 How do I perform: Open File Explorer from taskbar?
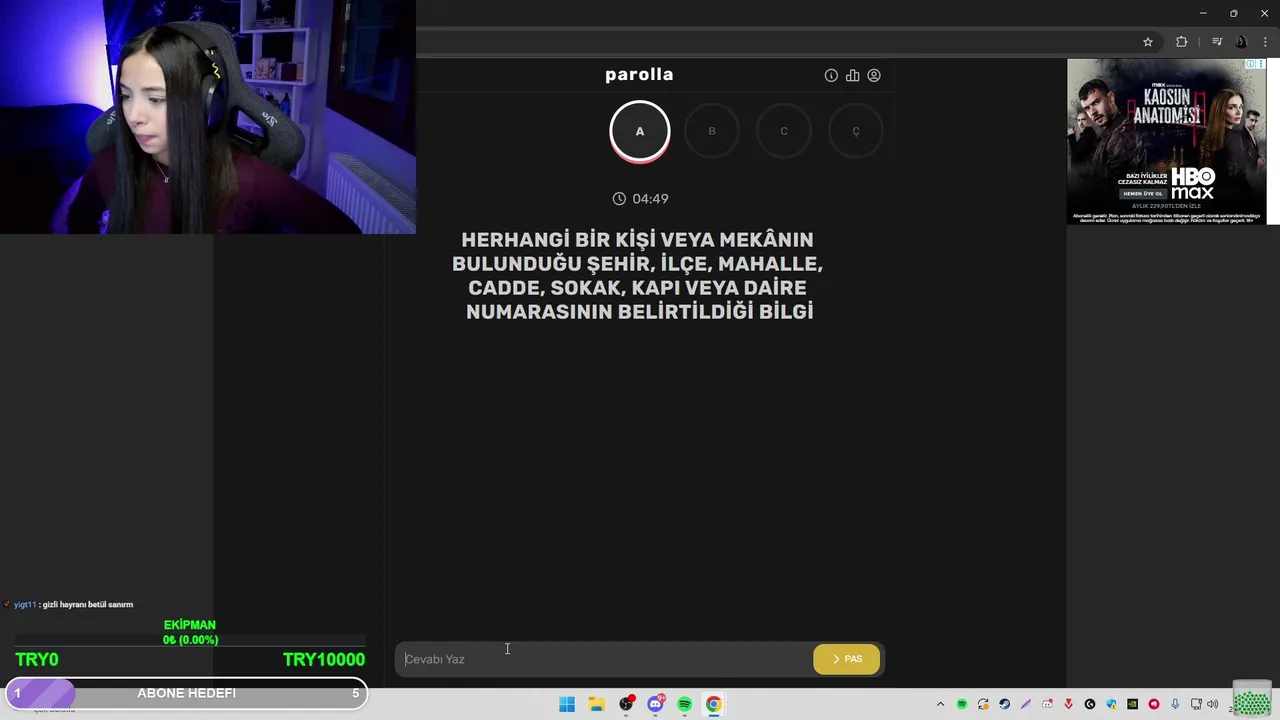596,704
